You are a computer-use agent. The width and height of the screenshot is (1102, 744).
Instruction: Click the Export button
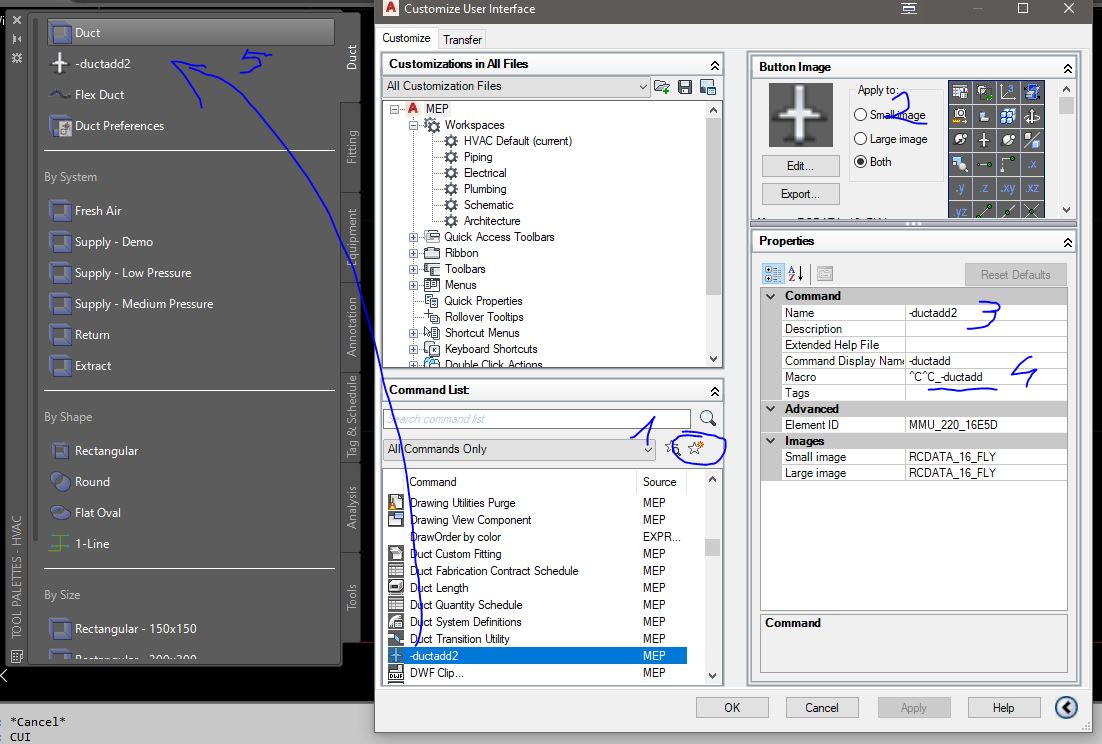point(800,193)
